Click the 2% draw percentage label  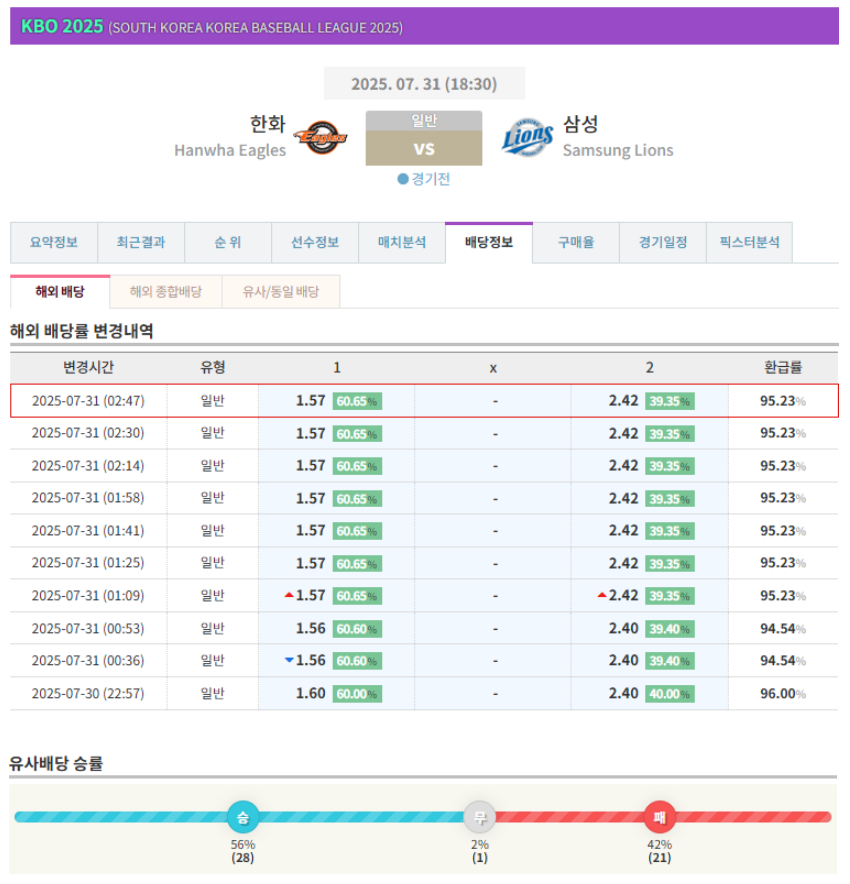(x=480, y=845)
